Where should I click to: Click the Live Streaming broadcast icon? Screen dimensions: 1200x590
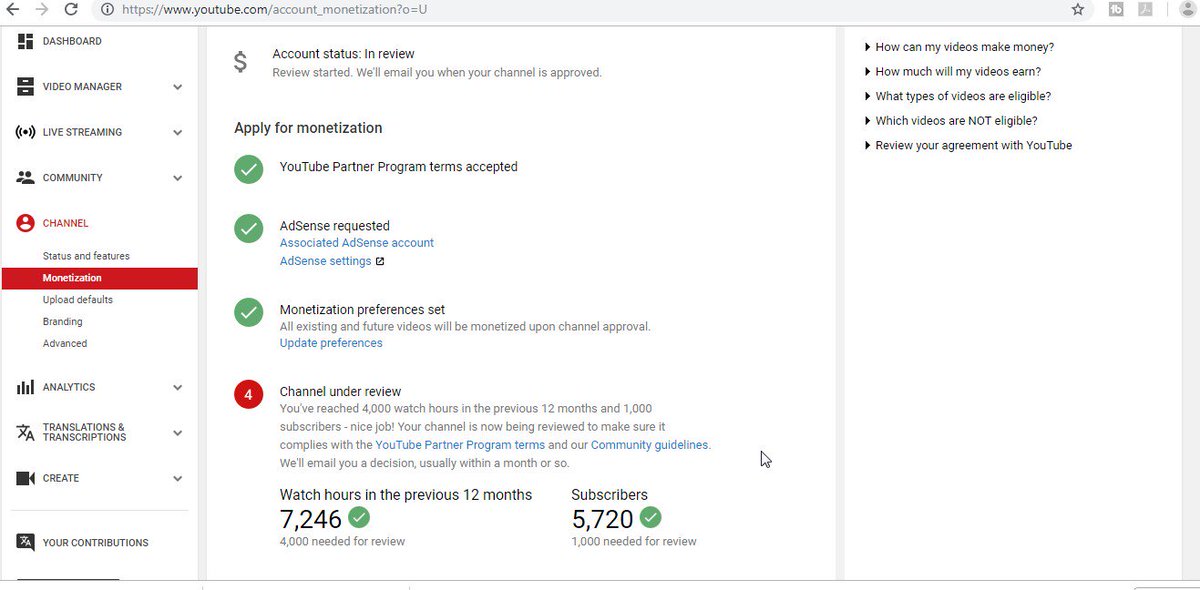point(26,132)
